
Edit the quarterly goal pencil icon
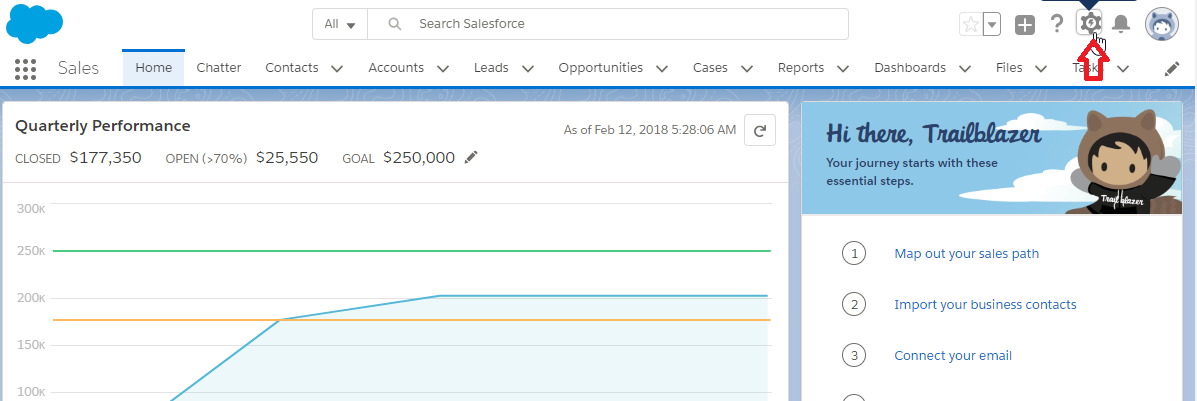coord(471,157)
